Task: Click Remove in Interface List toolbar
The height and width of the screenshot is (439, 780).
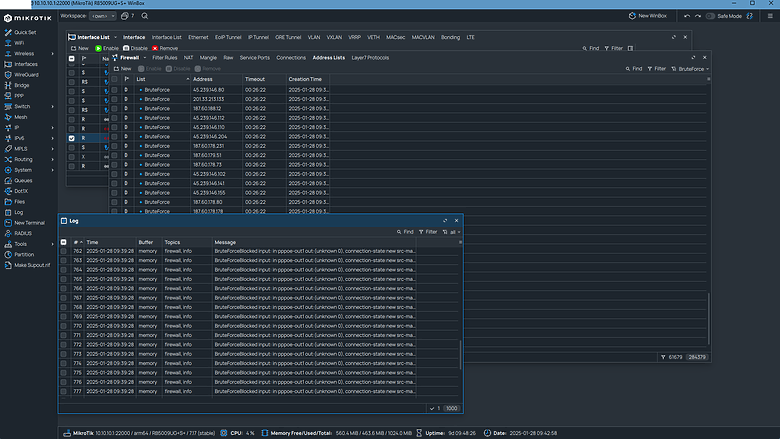Action: (165, 48)
